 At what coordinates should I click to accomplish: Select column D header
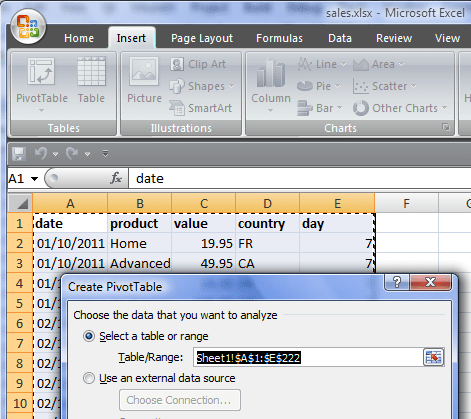[x=267, y=203]
